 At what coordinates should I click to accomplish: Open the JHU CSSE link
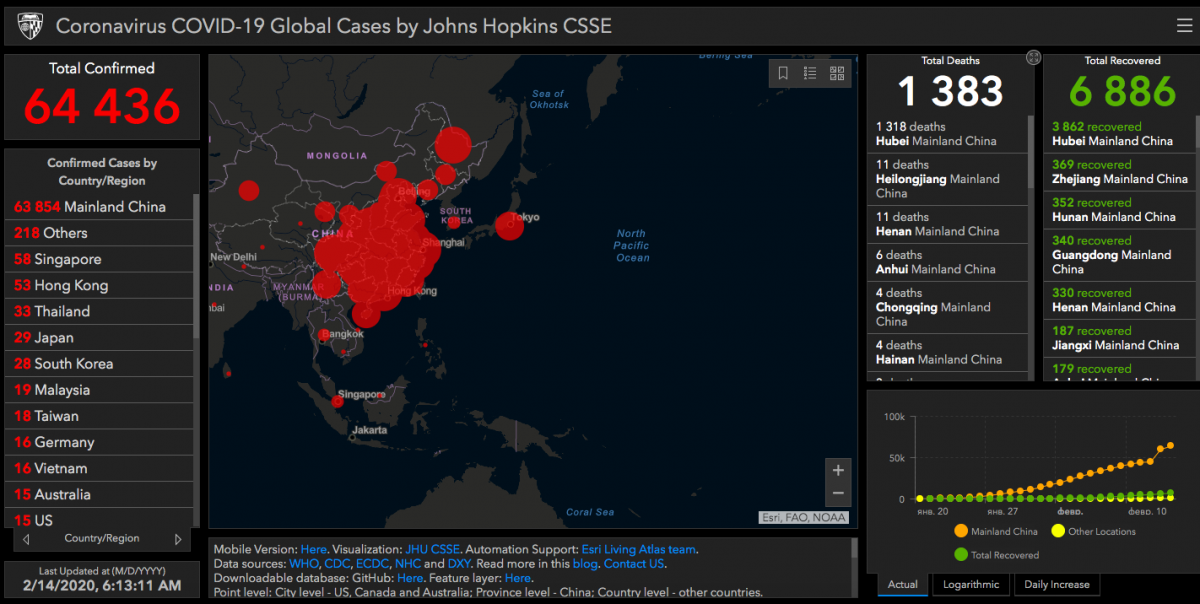pyautogui.click(x=433, y=549)
